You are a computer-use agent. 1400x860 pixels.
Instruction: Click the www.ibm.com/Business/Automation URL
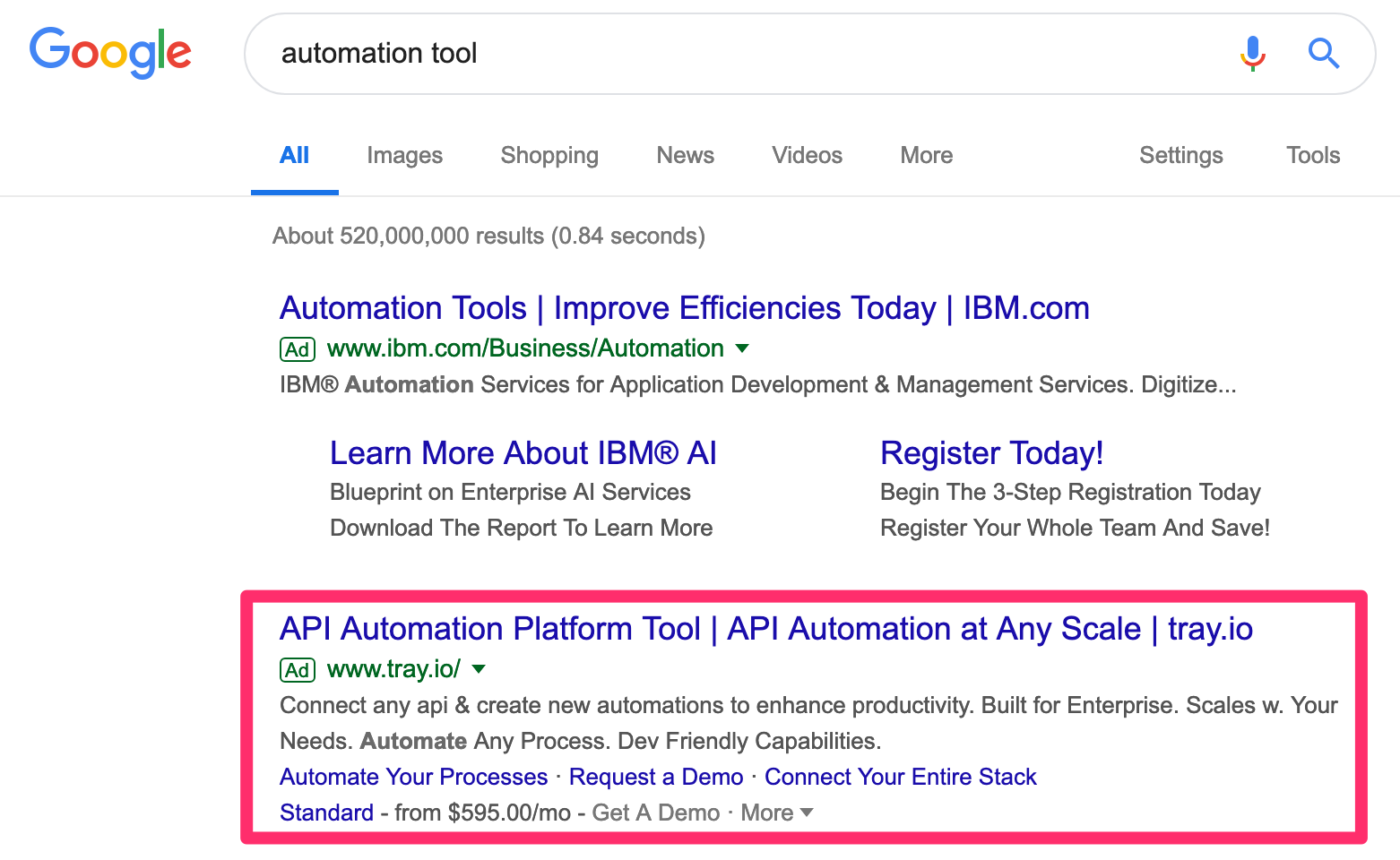tap(525, 348)
